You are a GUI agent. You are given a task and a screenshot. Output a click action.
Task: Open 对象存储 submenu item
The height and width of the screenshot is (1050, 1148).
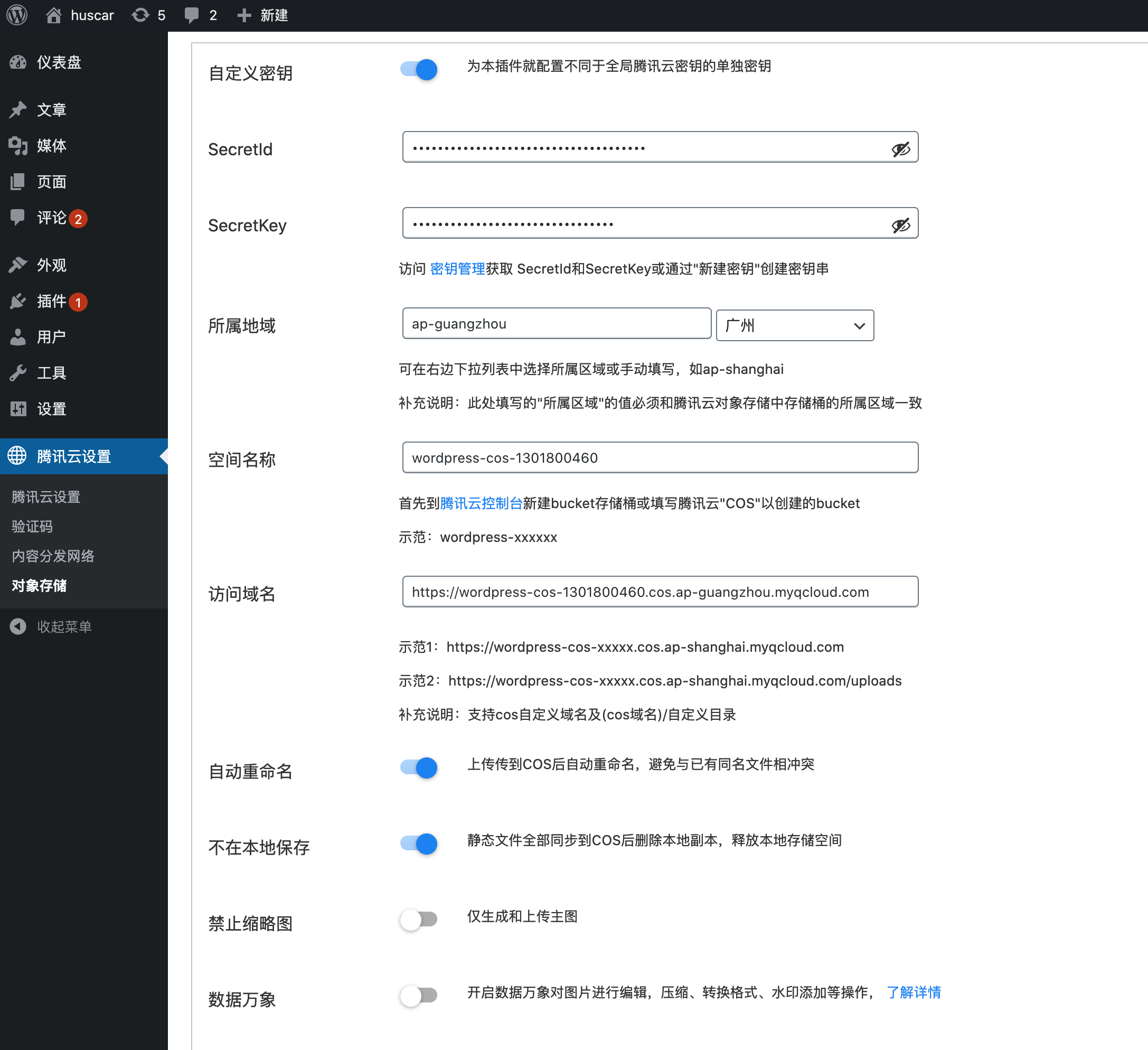point(39,585)
